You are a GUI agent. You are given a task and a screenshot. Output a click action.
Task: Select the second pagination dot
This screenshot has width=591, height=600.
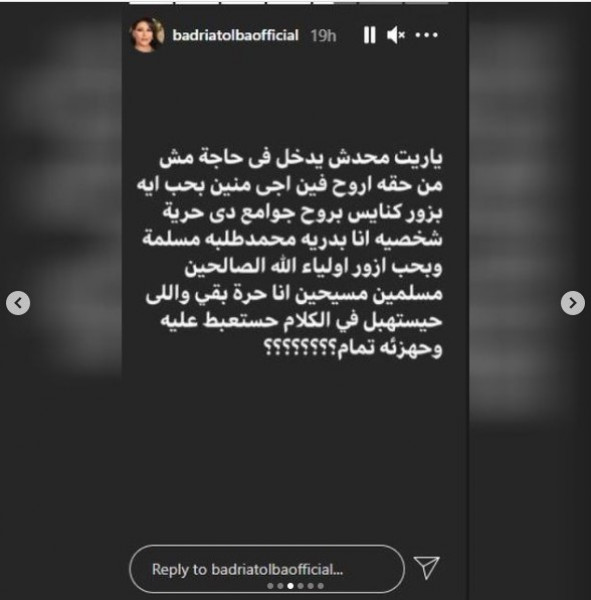pyautogui.click(x=280, y=586)
